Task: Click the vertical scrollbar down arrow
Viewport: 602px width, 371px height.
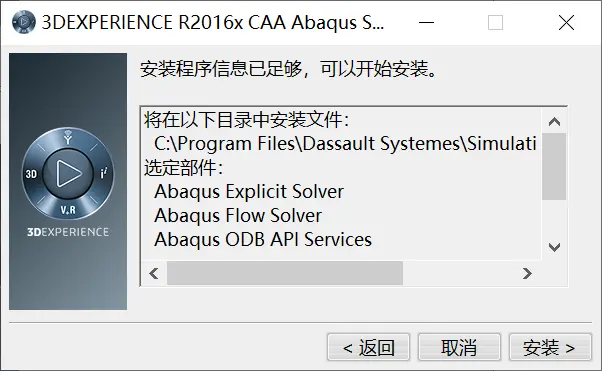Action: point(554,247)
